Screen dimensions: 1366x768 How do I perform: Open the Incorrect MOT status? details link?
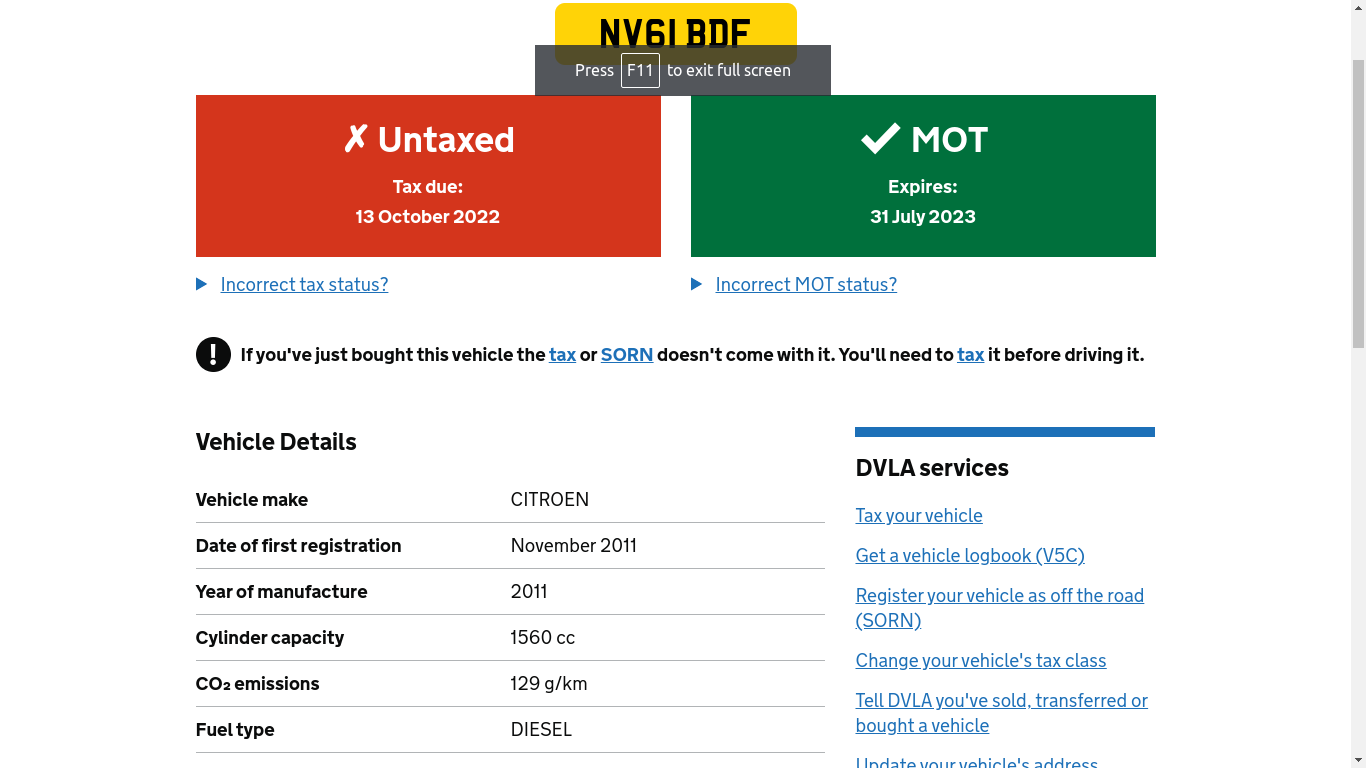(806, 284)
